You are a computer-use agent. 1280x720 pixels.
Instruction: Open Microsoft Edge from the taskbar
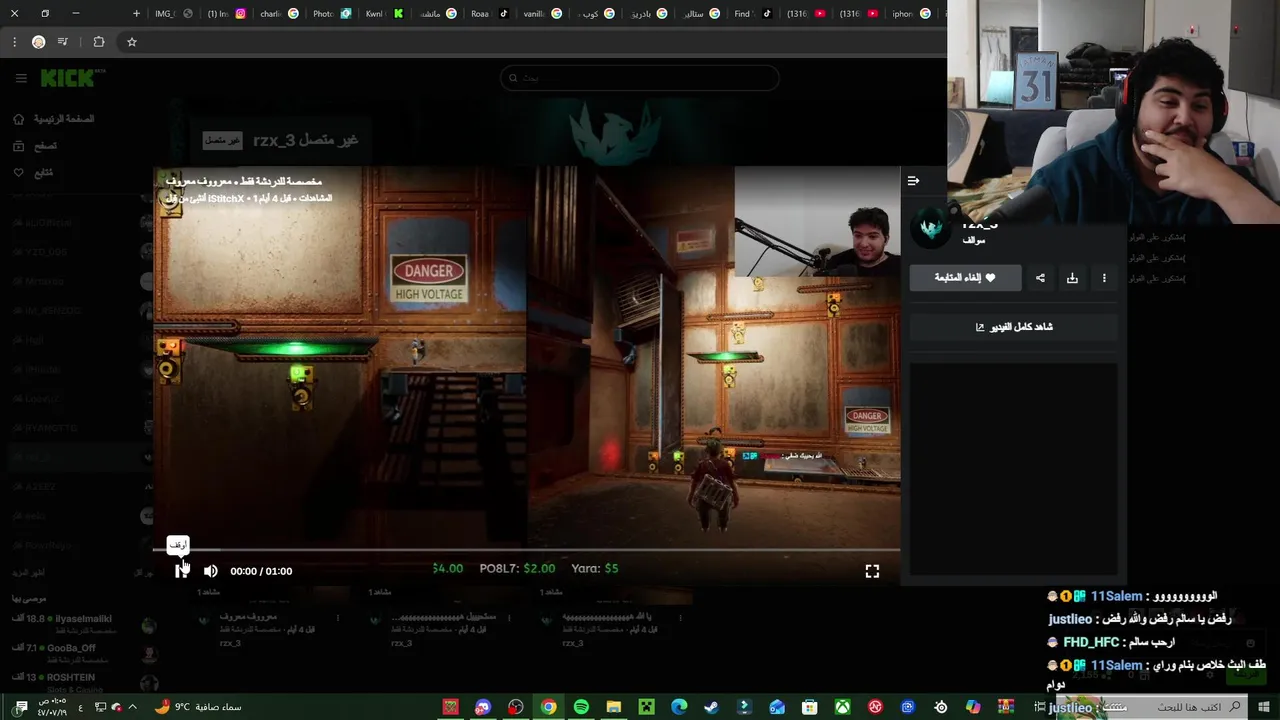tap(679, 707)
